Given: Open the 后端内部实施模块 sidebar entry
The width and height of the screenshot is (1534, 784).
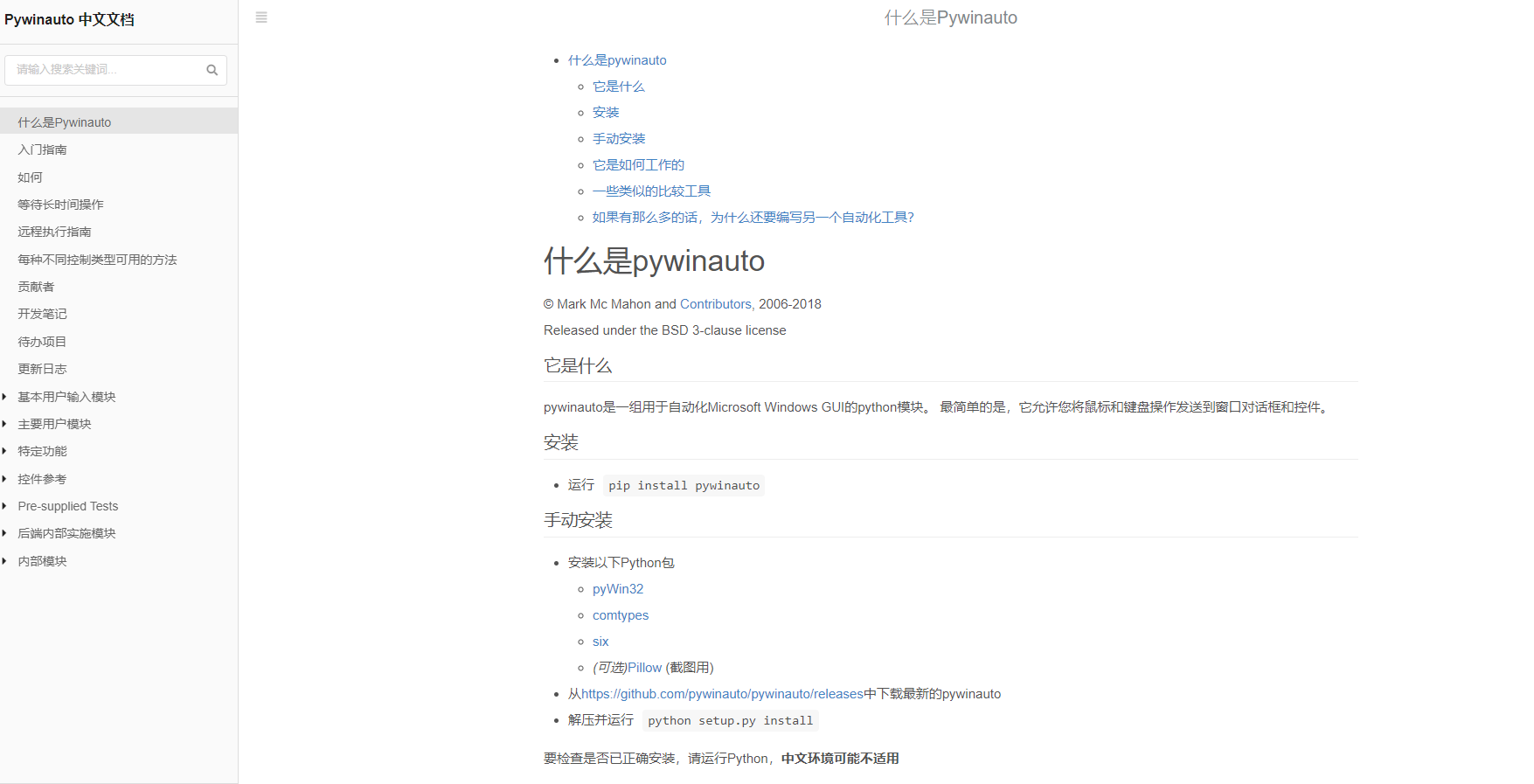Looking at the screenshot, I should click(66, 533).
